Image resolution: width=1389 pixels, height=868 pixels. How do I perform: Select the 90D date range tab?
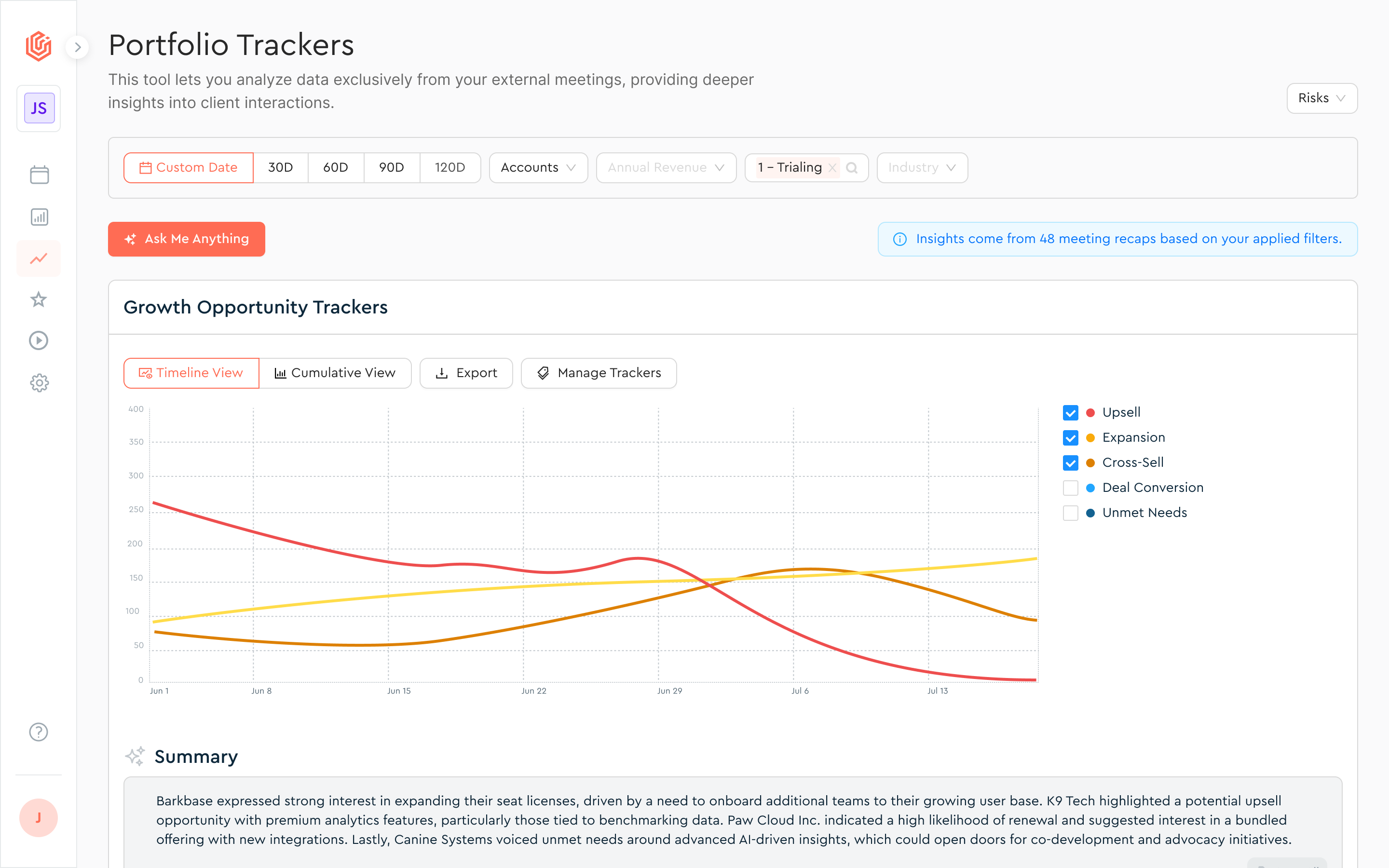[392, 168]
